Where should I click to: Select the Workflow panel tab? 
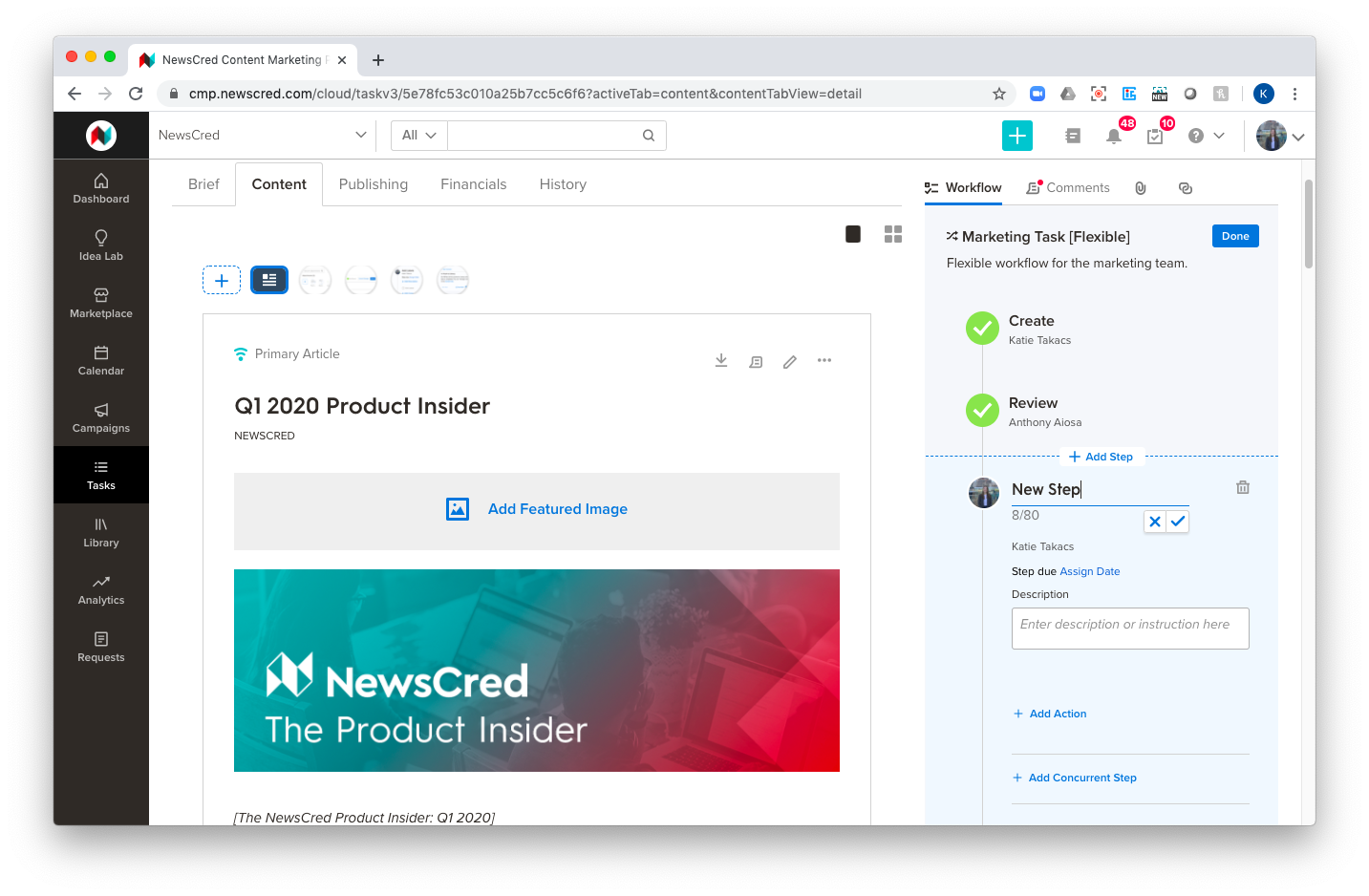(x=963, y=188)
